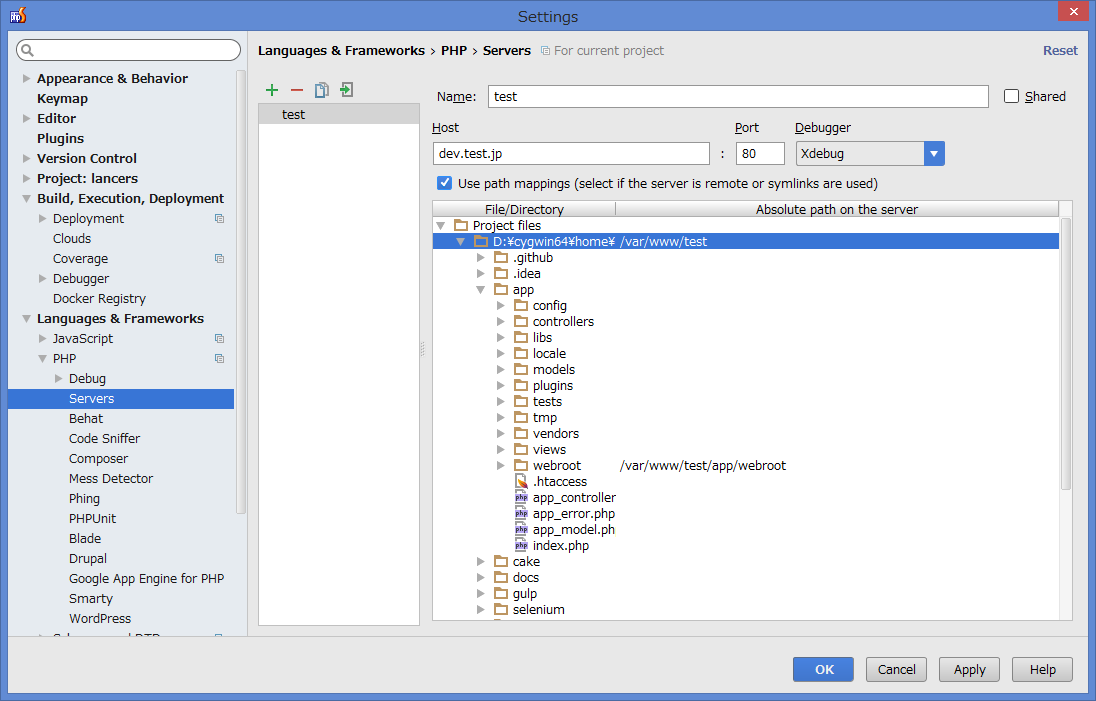Screen dimensions: 1096x701
Task: Click the Project files folder icon
Action: (461, 225)
